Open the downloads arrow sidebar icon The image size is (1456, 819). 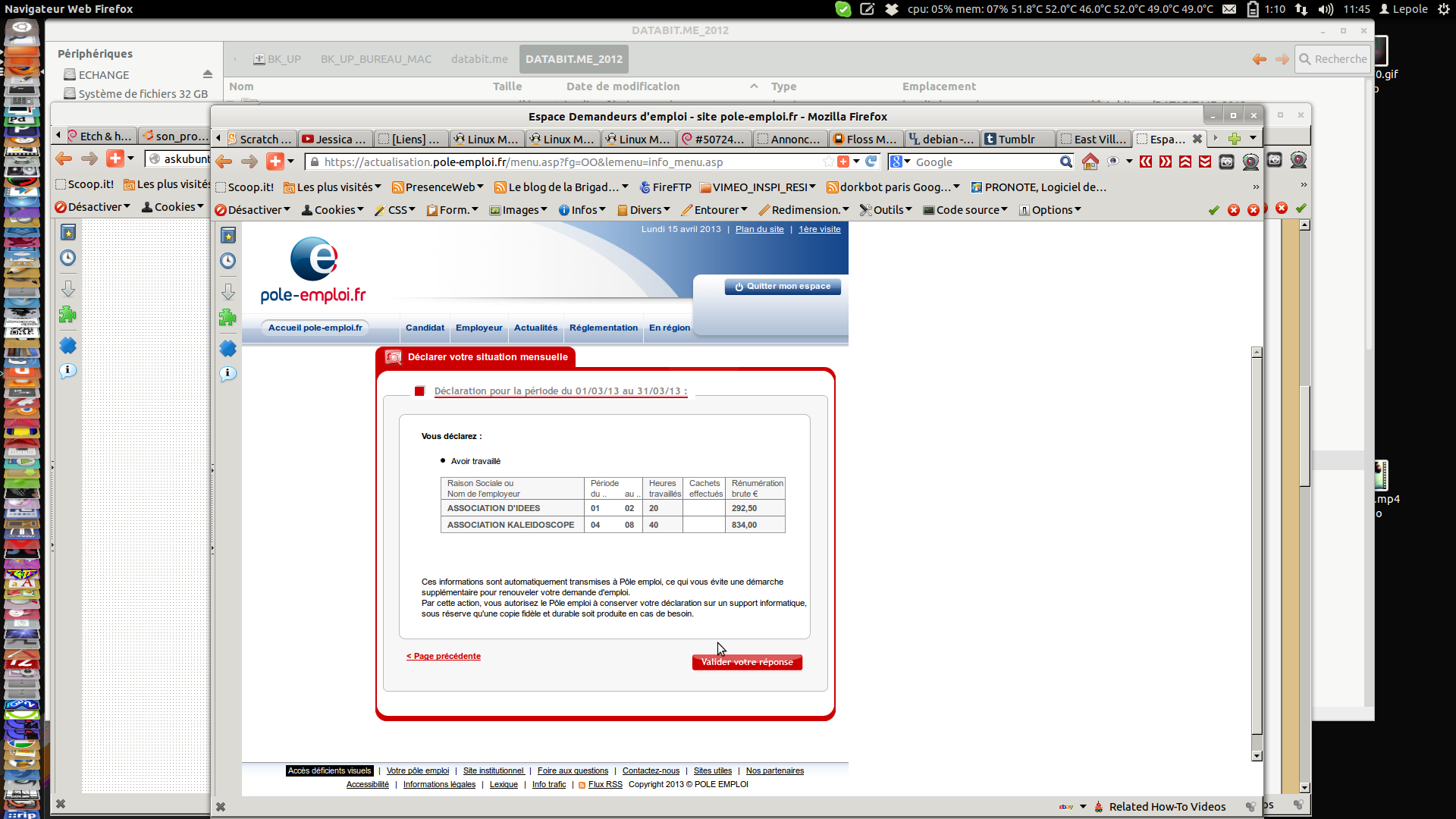click(227, 291)
